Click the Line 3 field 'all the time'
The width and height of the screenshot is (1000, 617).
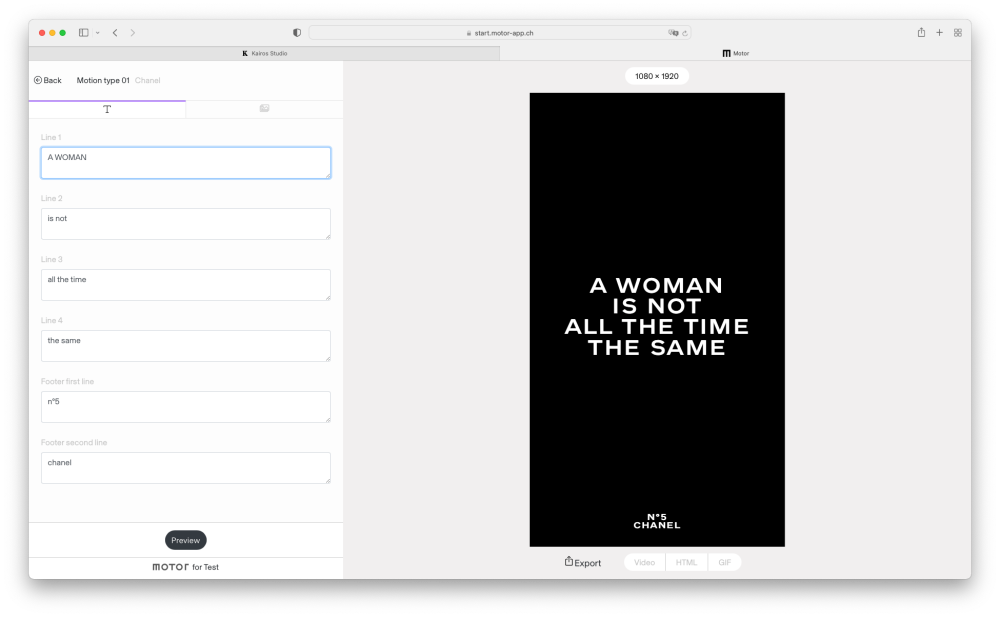pyautogui.click(x=186, y=285)
